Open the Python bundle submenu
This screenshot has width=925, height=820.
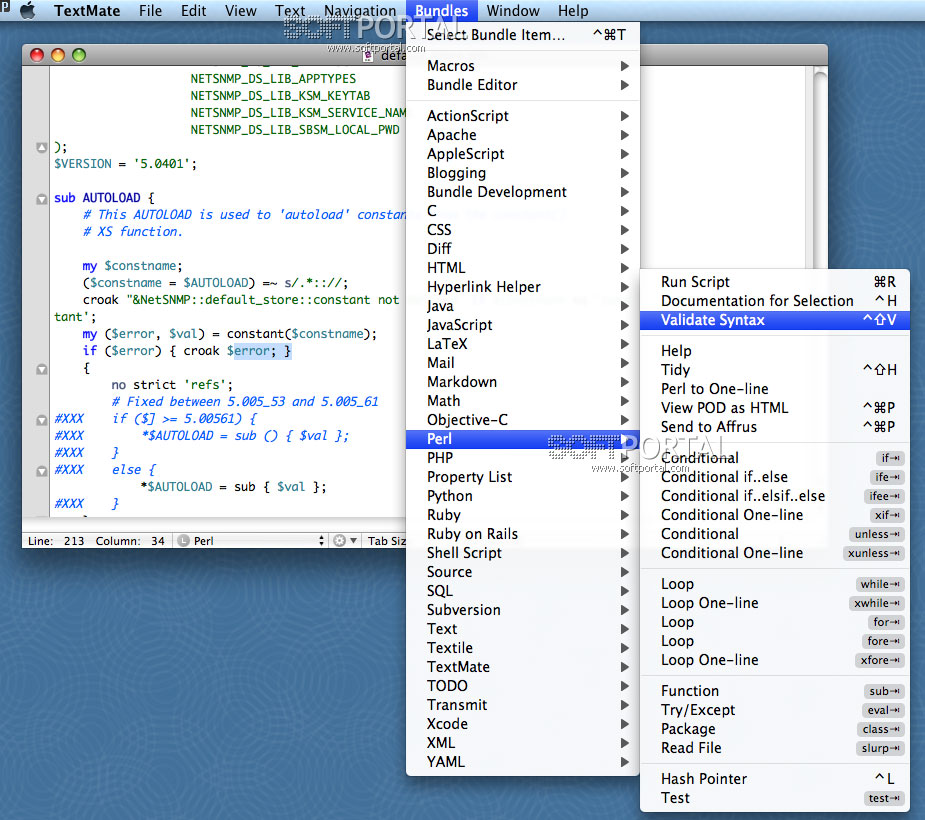(x=523, y=496)
